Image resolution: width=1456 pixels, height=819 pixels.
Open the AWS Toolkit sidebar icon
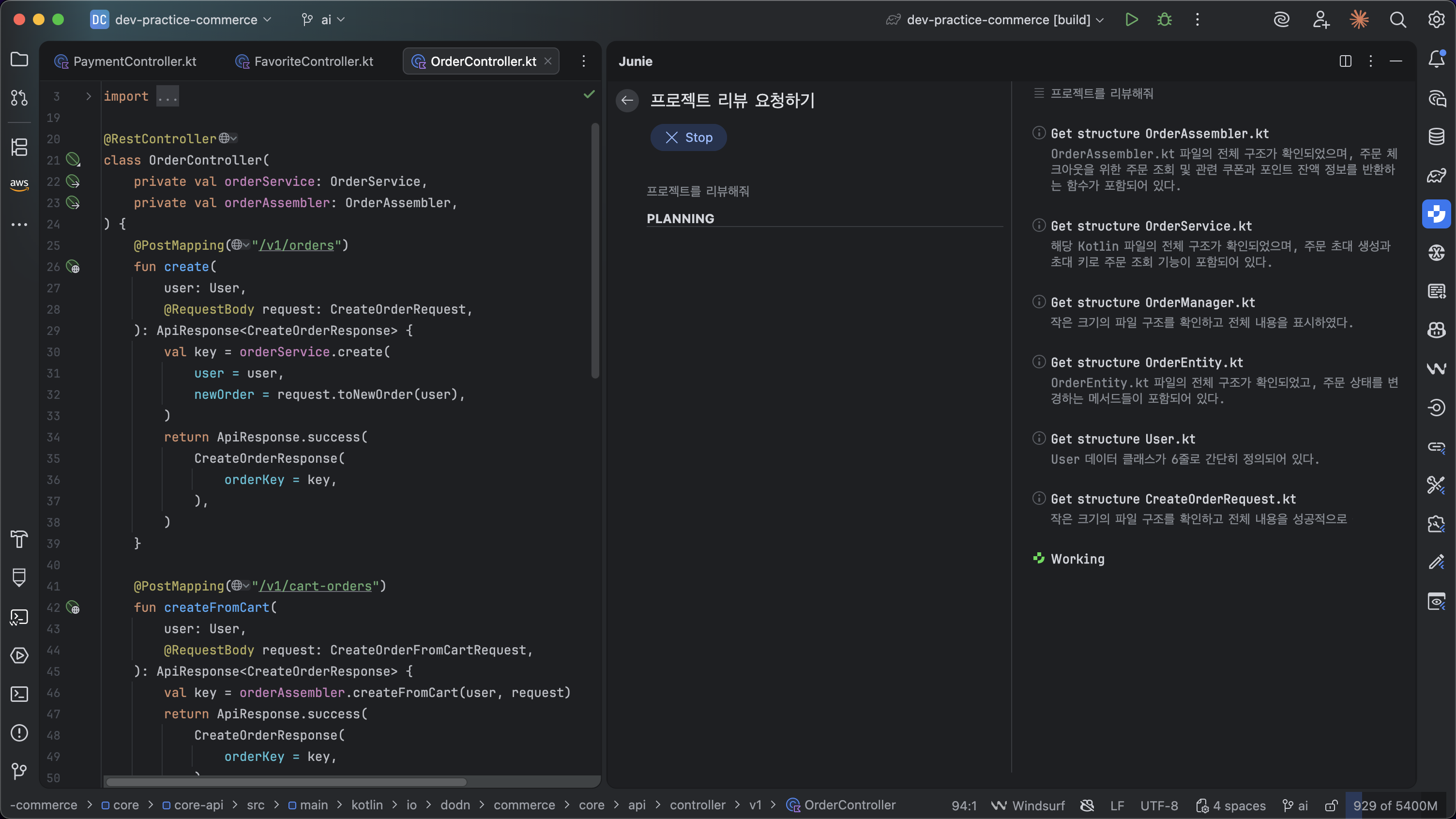pyautogui.click(x=19, y=184)
